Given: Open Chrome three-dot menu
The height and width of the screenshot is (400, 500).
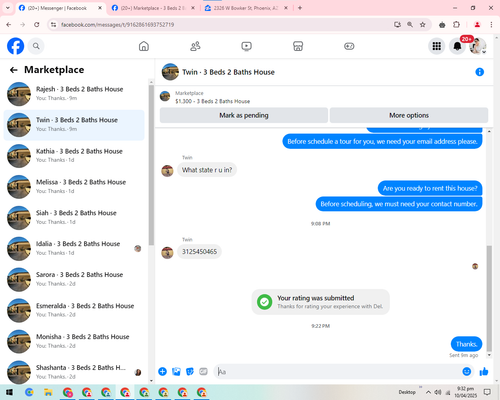Looking at the screenshot, I should pos(491,25).
